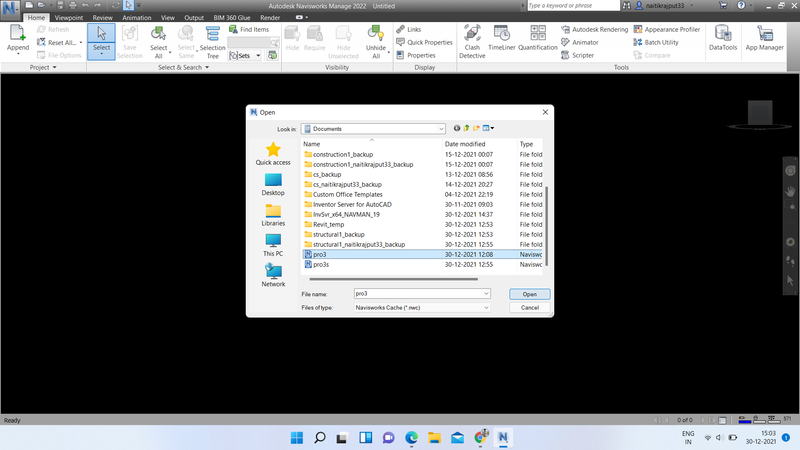Screen dimensions: 800x450
Task: Open the View ribbon tab
Action: (167, 17)
